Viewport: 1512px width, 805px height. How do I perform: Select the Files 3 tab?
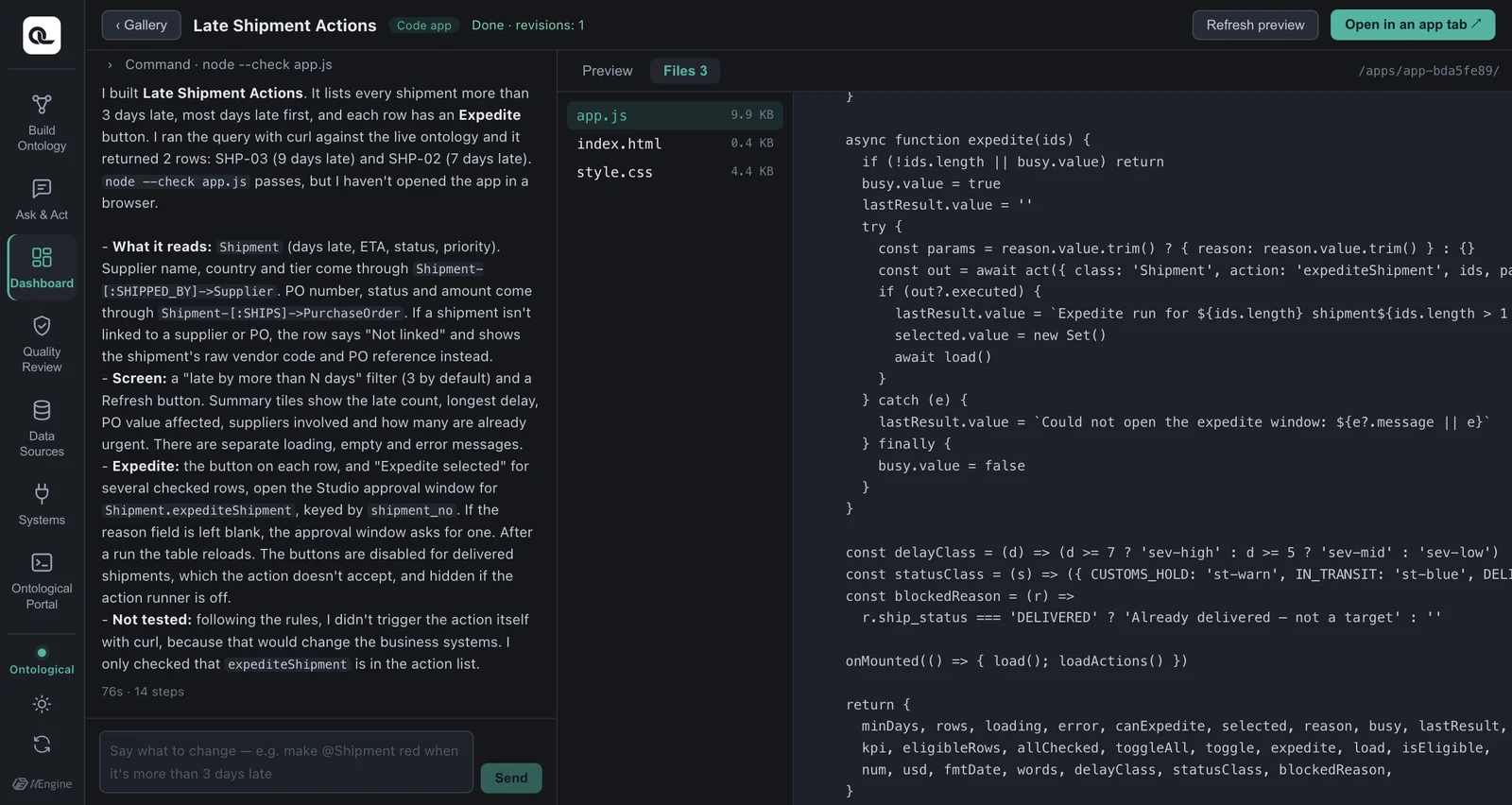pyautogui.click(x=685, y=71)
